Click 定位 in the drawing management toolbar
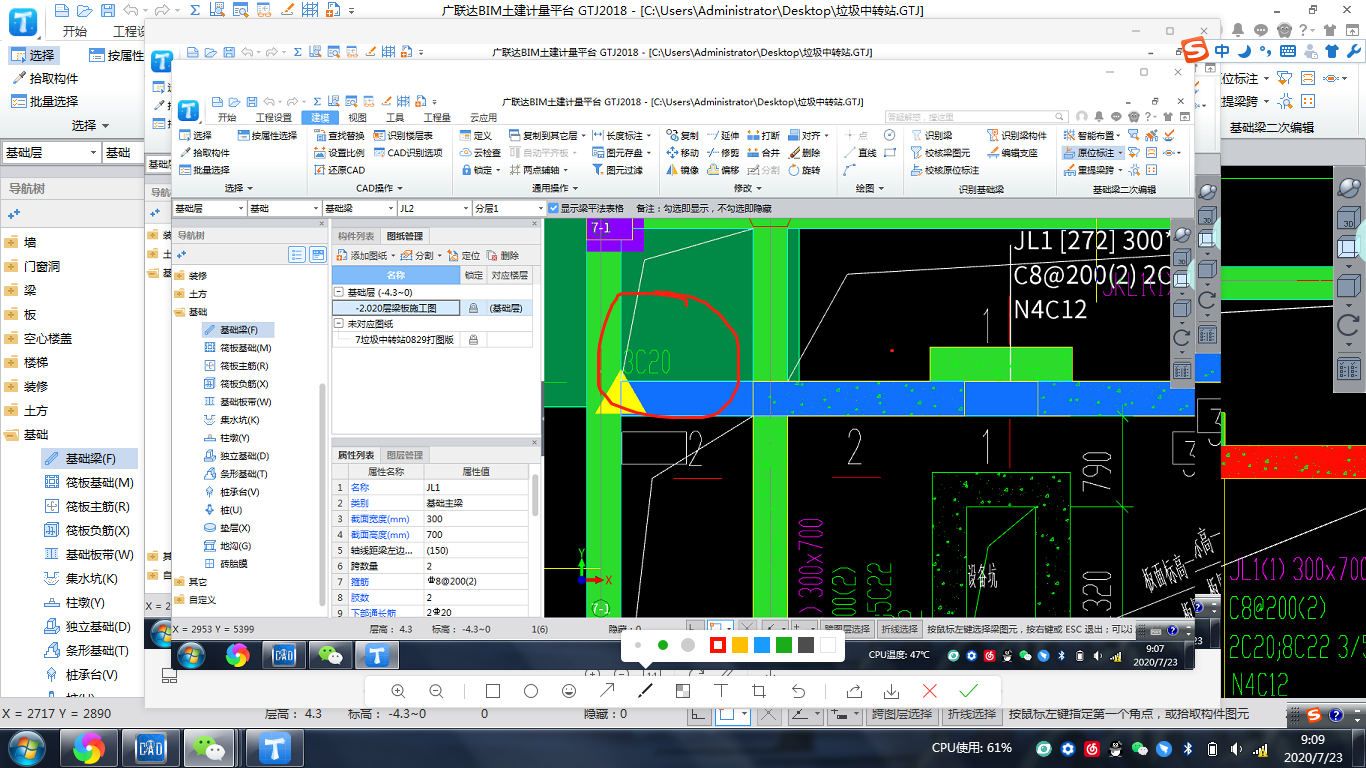The width and height of the screenshot is (1366, 768). point(463,256)
